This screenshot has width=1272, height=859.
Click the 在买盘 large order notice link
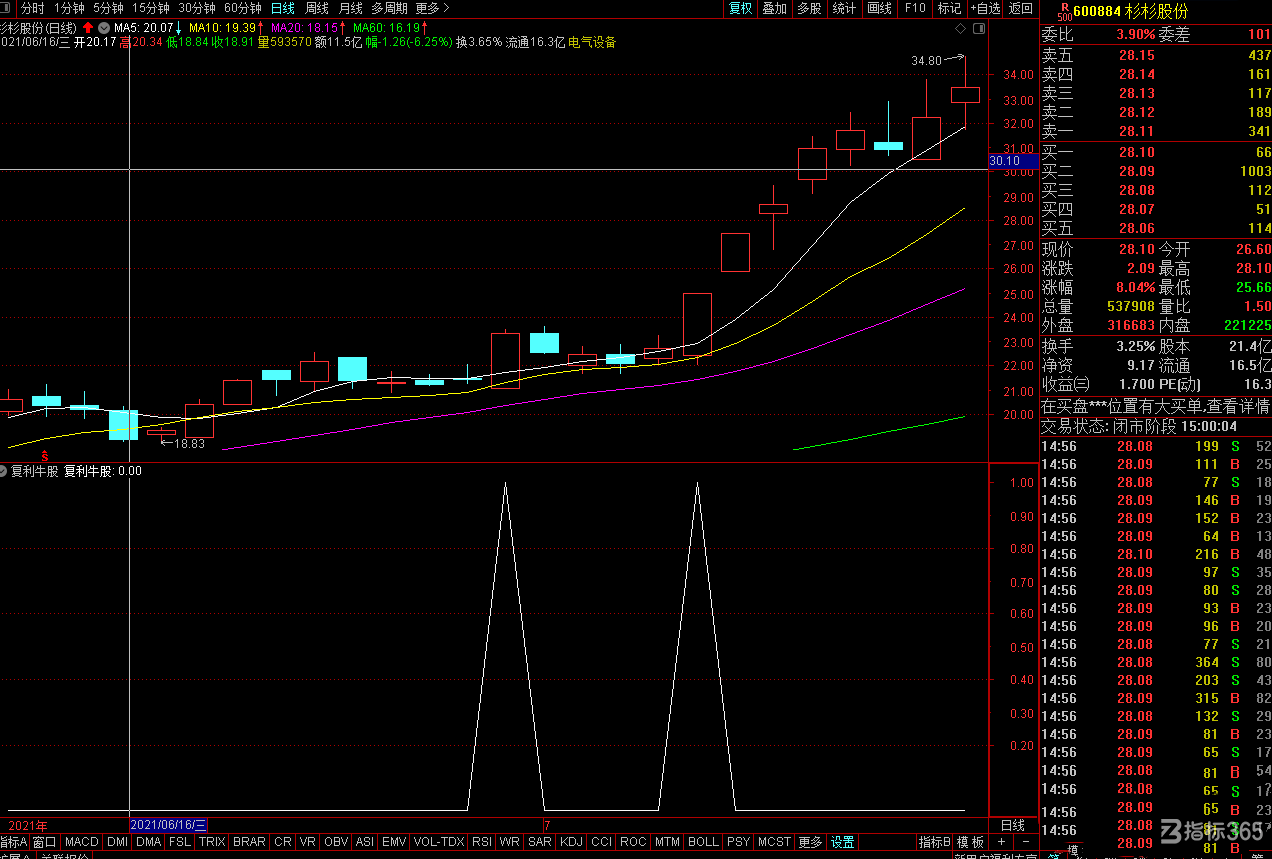[1155, 407]
